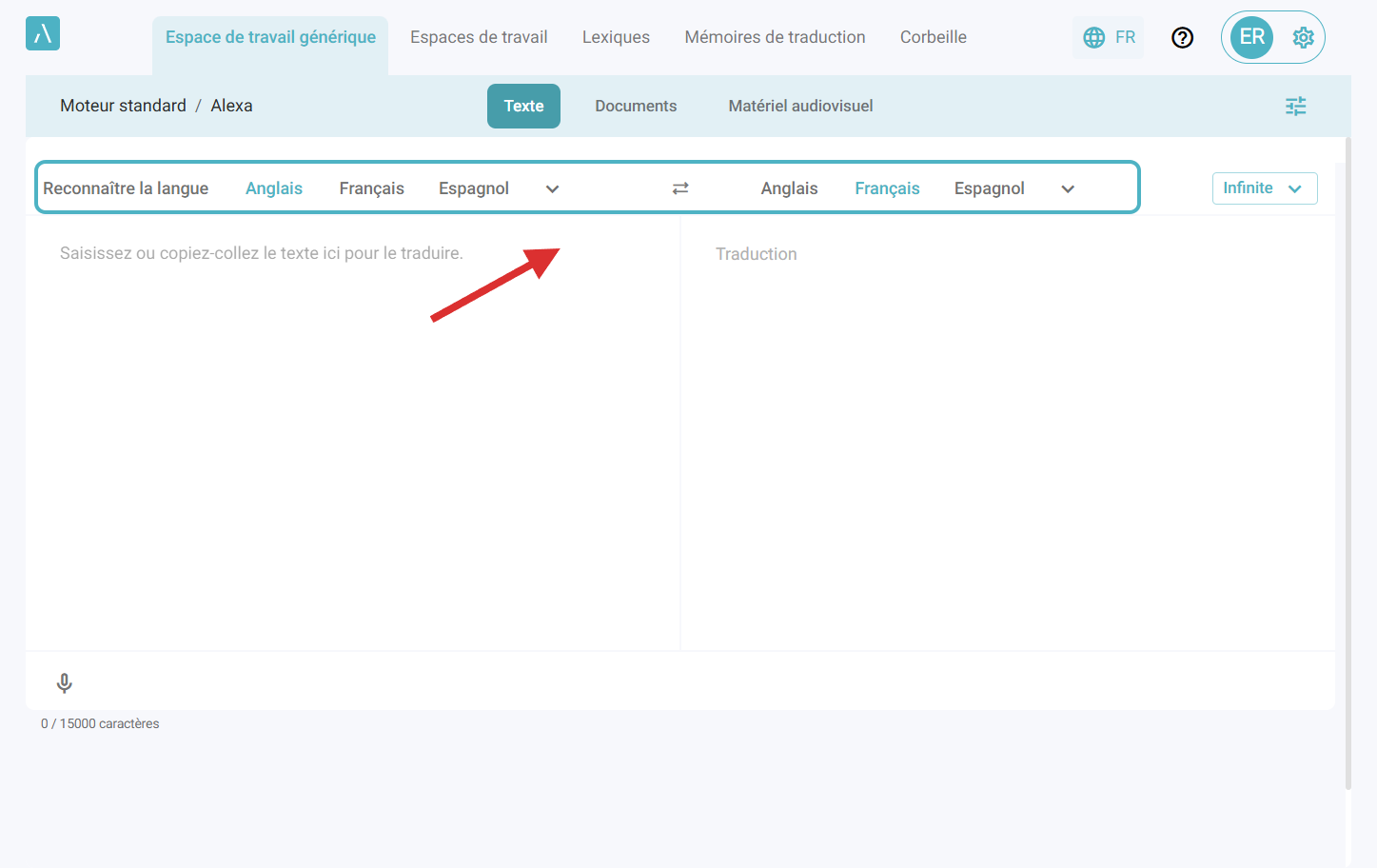Screen dimensions: 1377x868
Task: Open the Infinite dropdown
Action: click(1264, 188)
